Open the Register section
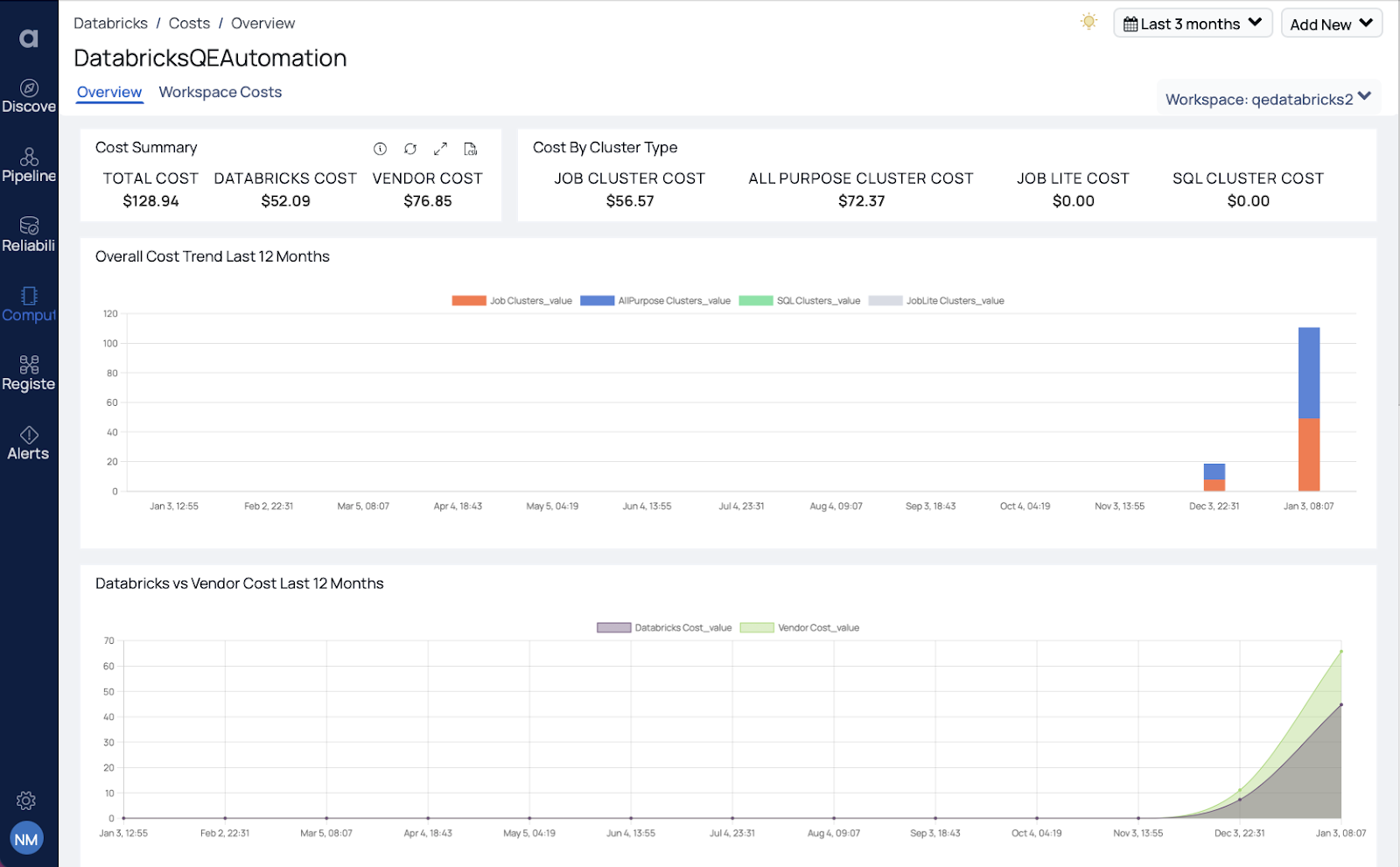Image resolution: width=1400 pixels, height=867 pixels. (29, 372)
